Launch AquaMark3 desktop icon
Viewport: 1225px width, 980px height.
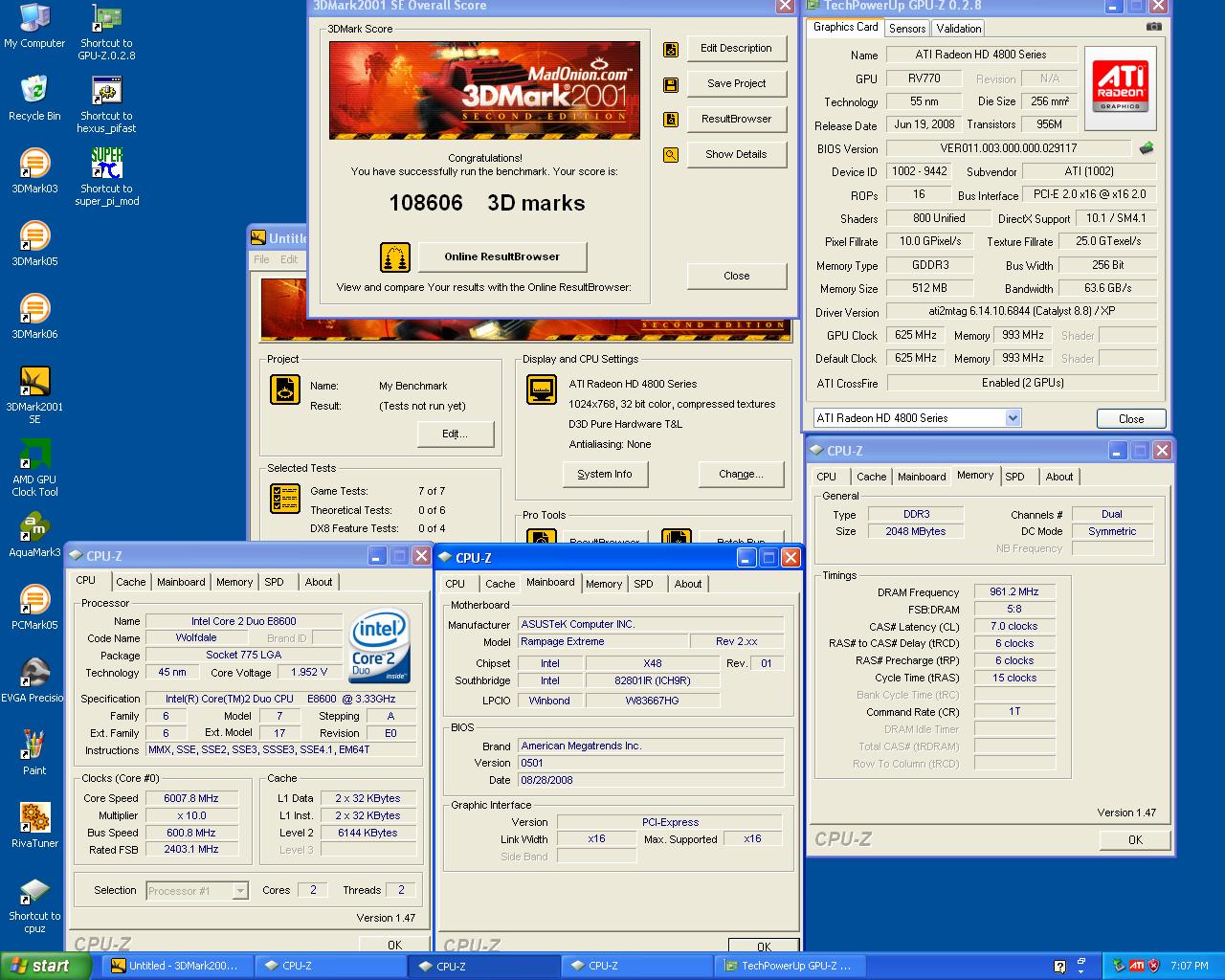tap(34, 535)
